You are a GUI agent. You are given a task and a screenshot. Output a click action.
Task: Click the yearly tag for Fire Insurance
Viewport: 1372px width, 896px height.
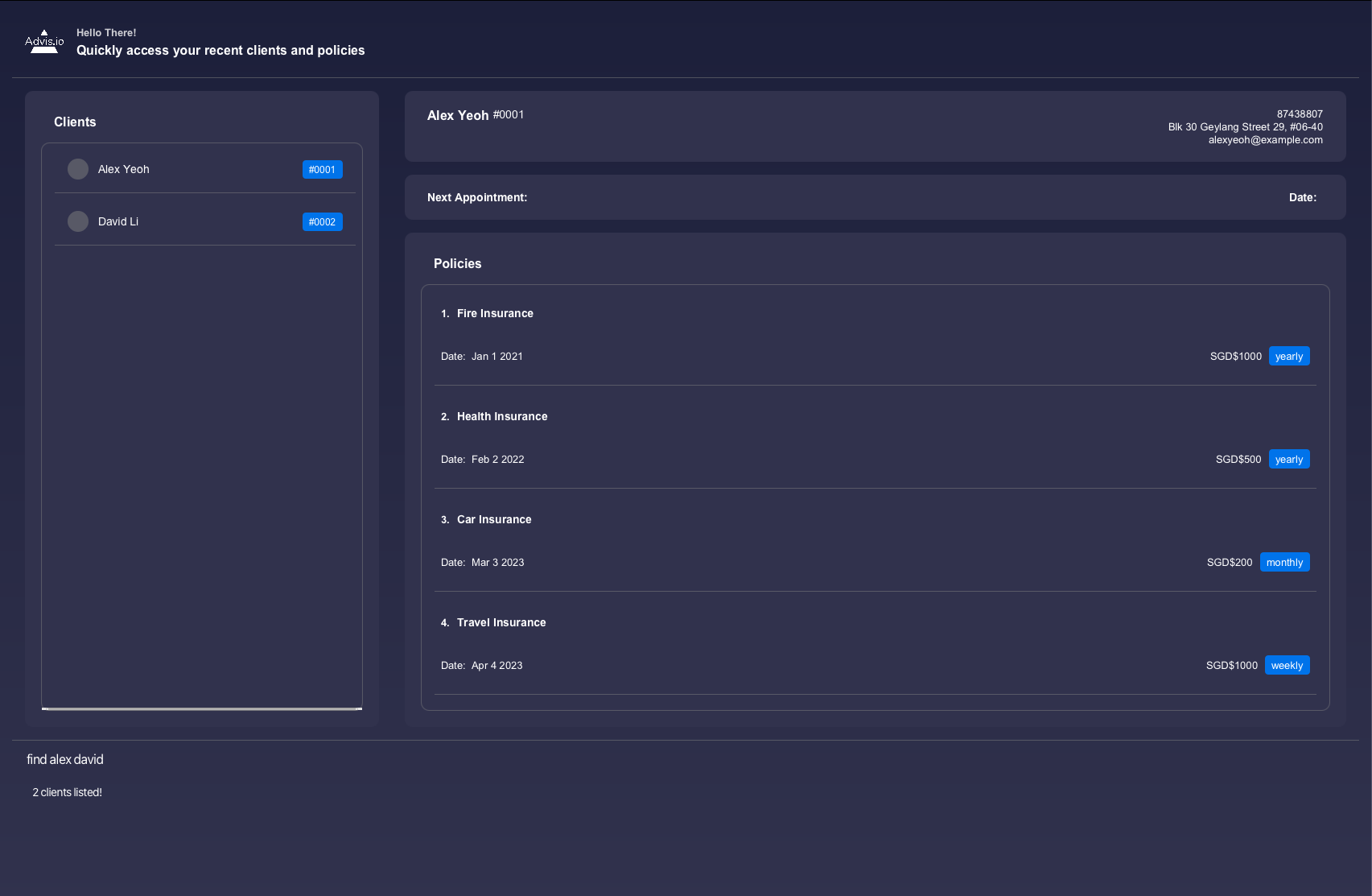point(1289,356)
